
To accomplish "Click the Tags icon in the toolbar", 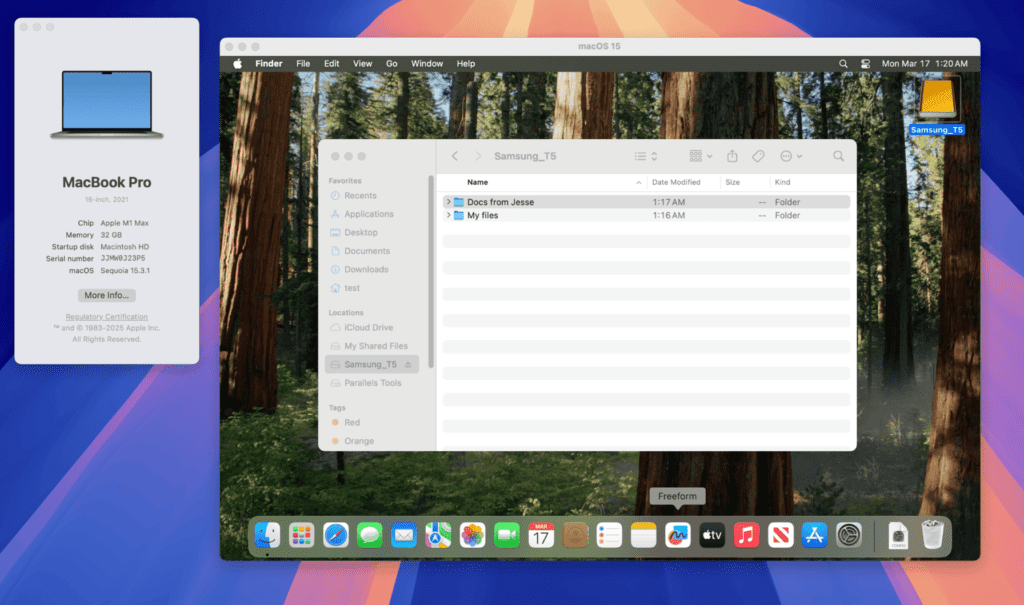I will 757,156.
